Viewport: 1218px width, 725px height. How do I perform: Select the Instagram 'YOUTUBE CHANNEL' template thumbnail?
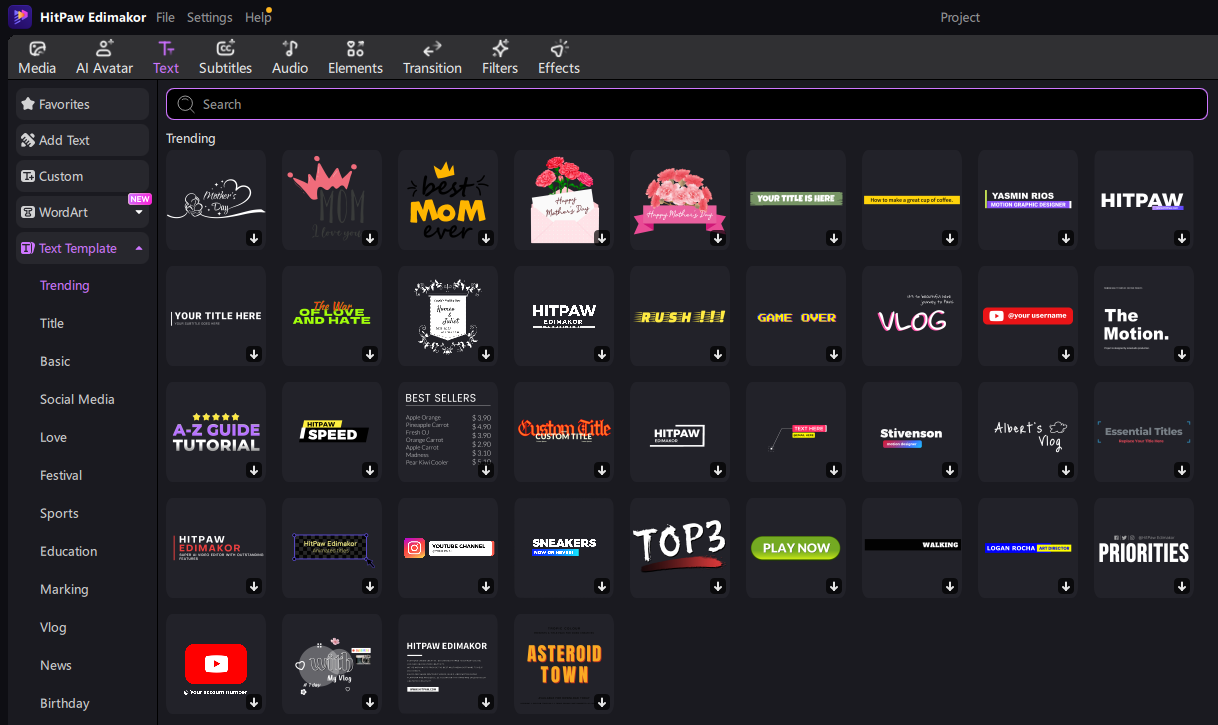pos(448,548)
